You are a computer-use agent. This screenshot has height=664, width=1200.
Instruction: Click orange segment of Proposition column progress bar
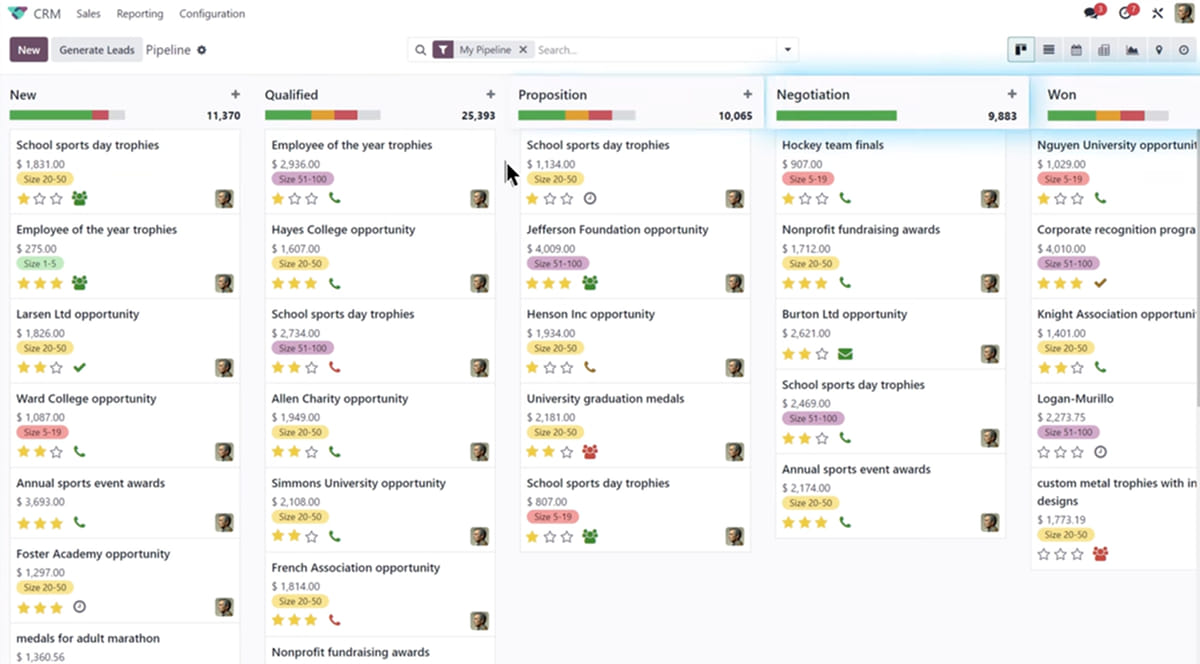pos(576,116)
